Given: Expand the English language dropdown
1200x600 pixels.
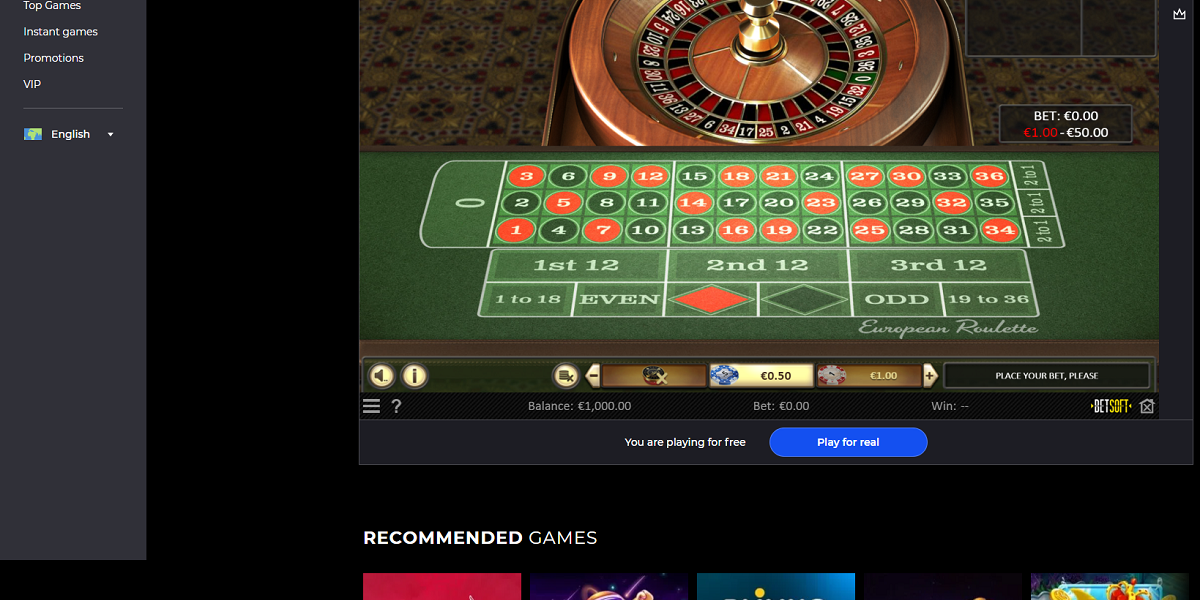Looking at the screenshot, I should click(x=69, y=134).
